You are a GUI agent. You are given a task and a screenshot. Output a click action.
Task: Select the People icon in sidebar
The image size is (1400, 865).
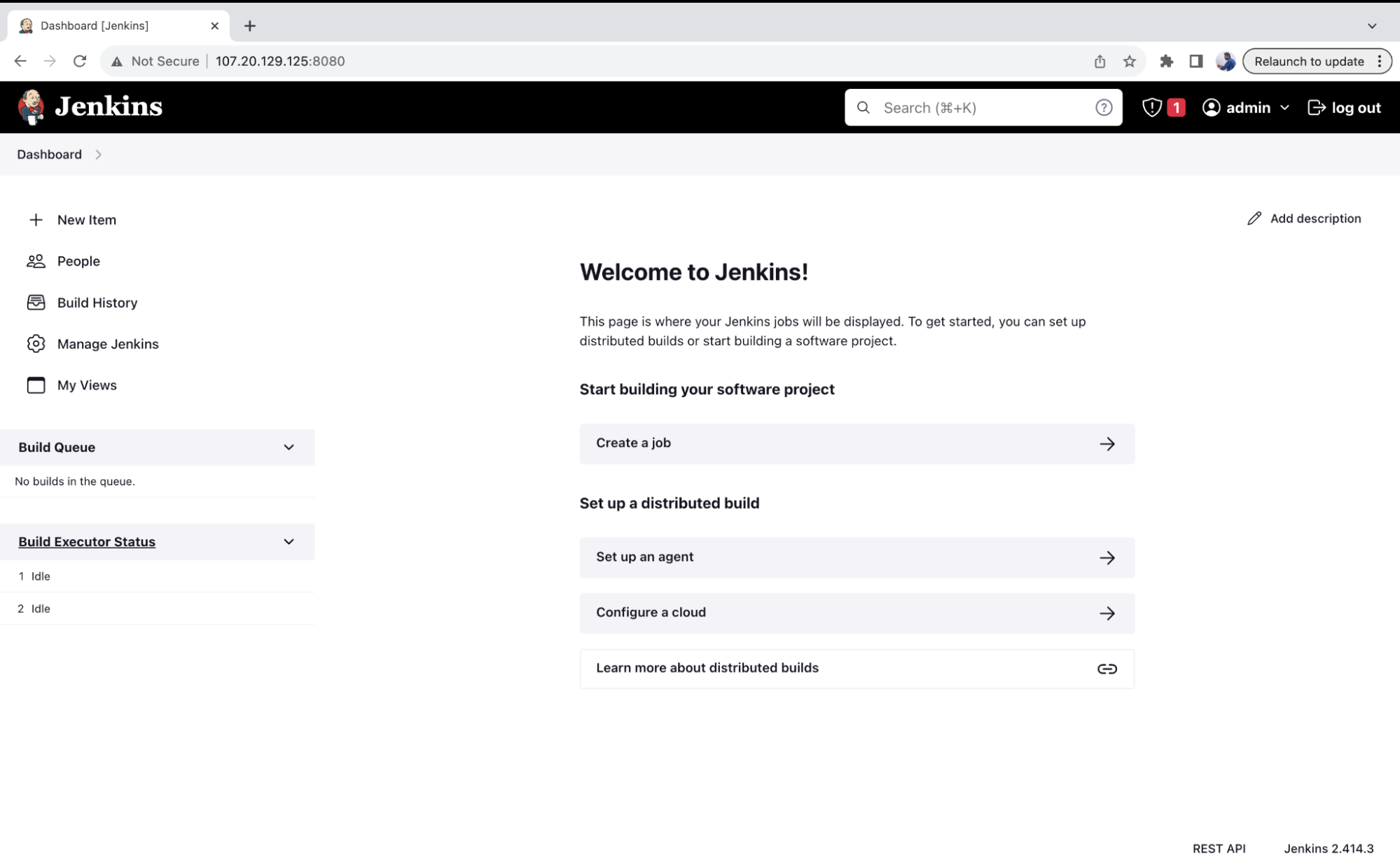click(36, 261)
